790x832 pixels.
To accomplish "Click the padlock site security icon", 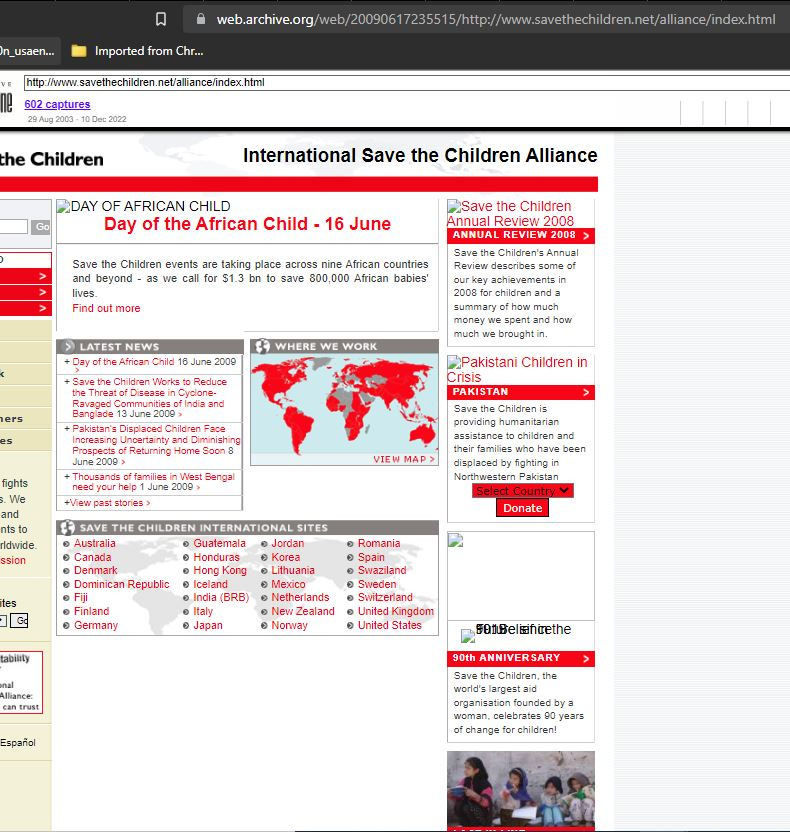I will pyautogui.click(x=201, y=19).
